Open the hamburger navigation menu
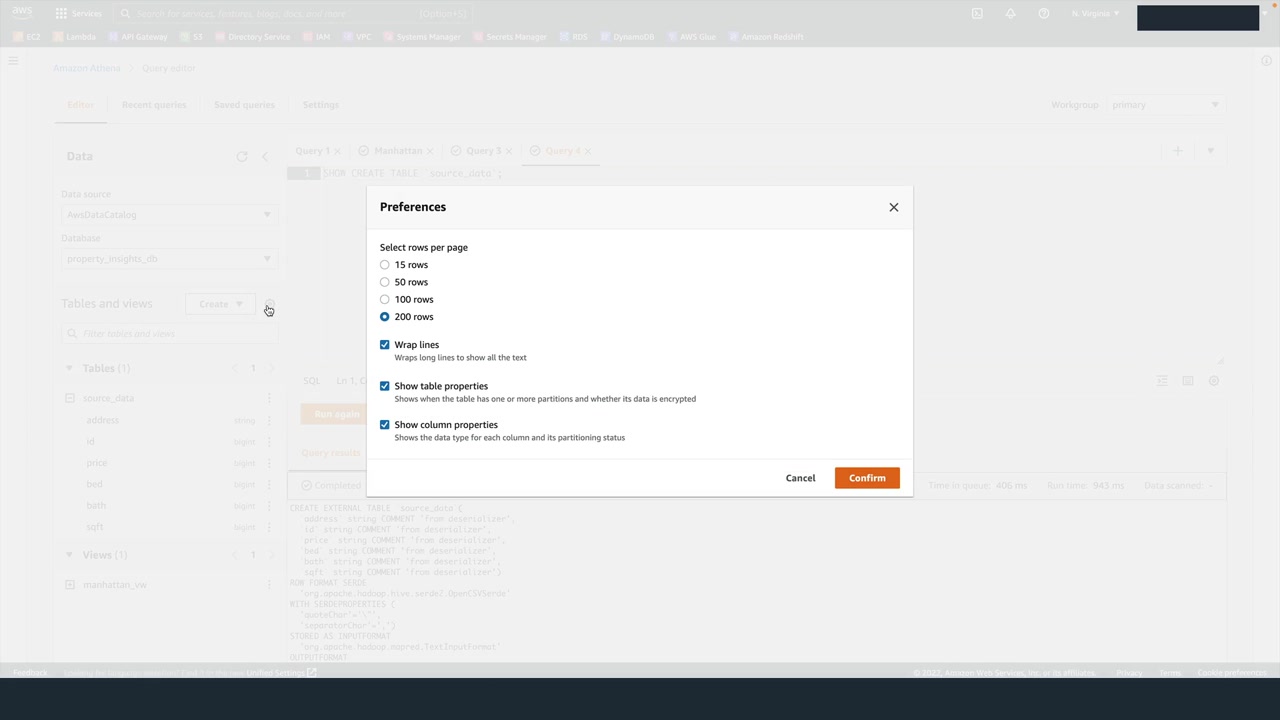This screenshot has width=1280, height=720. tap(13, 62)
